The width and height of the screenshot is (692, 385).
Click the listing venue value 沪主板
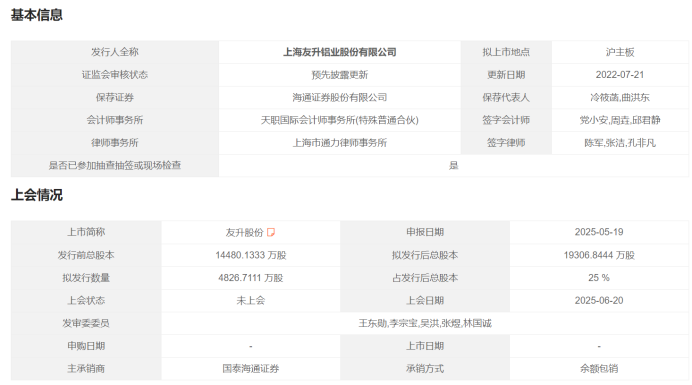[x=620, y=52]
